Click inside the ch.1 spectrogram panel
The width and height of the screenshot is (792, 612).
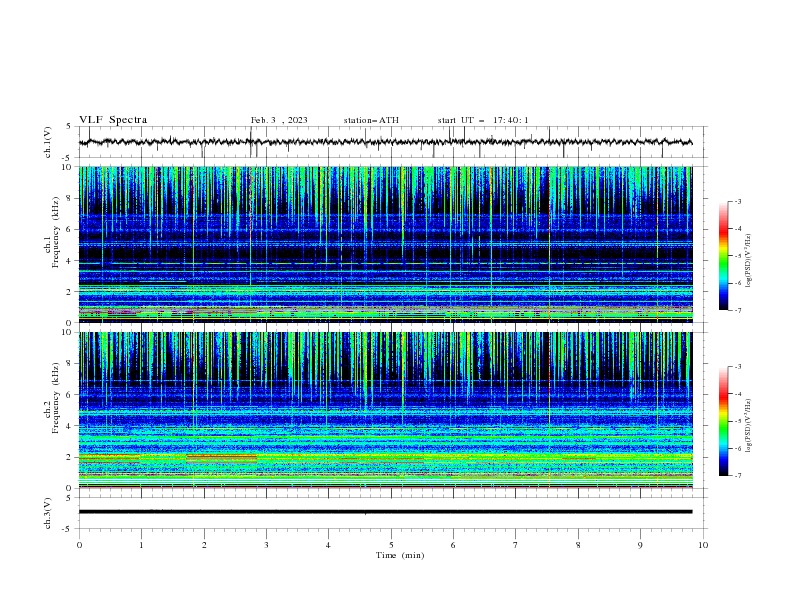click(385, 244)
